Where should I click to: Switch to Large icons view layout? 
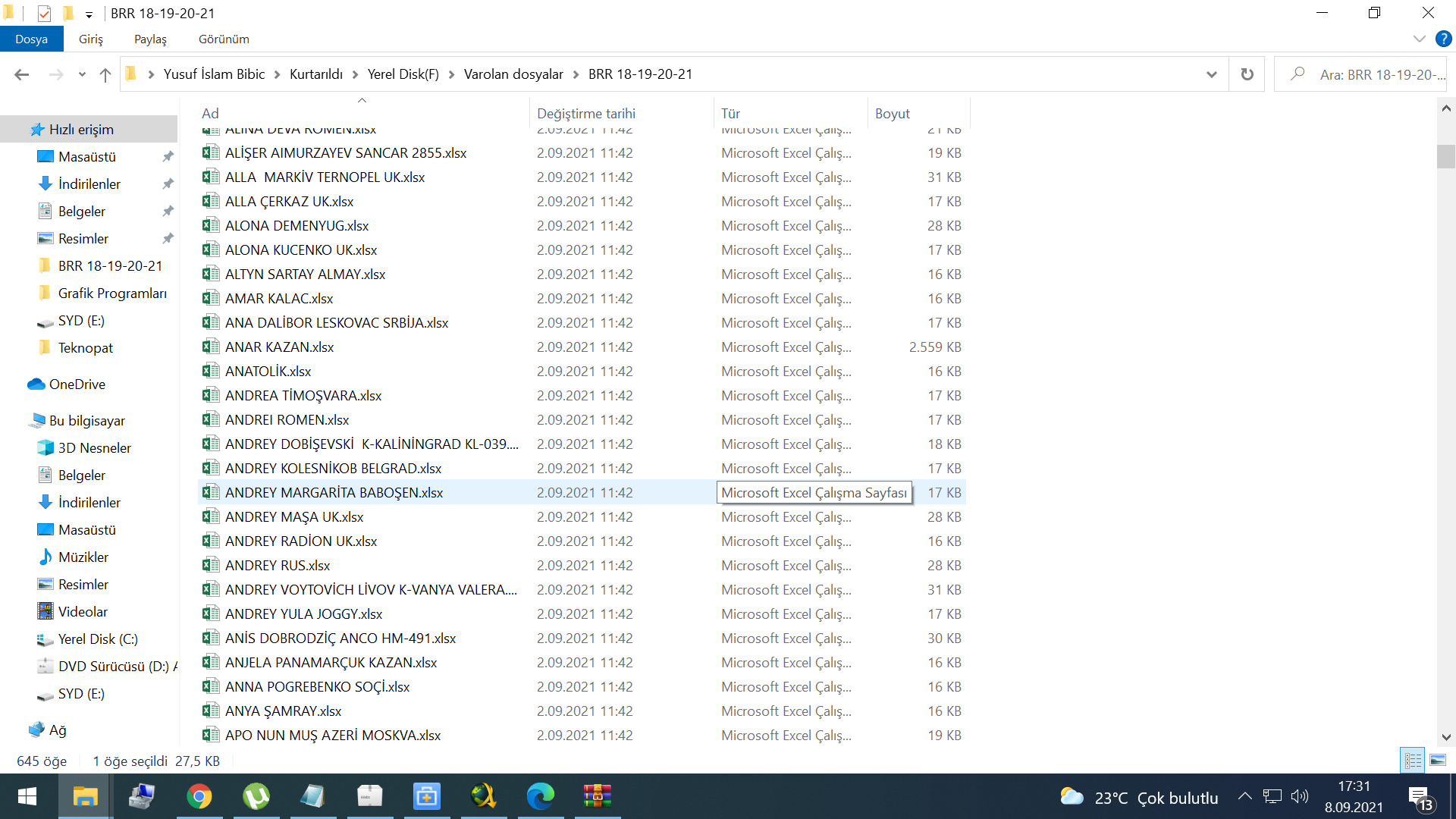1438,760
